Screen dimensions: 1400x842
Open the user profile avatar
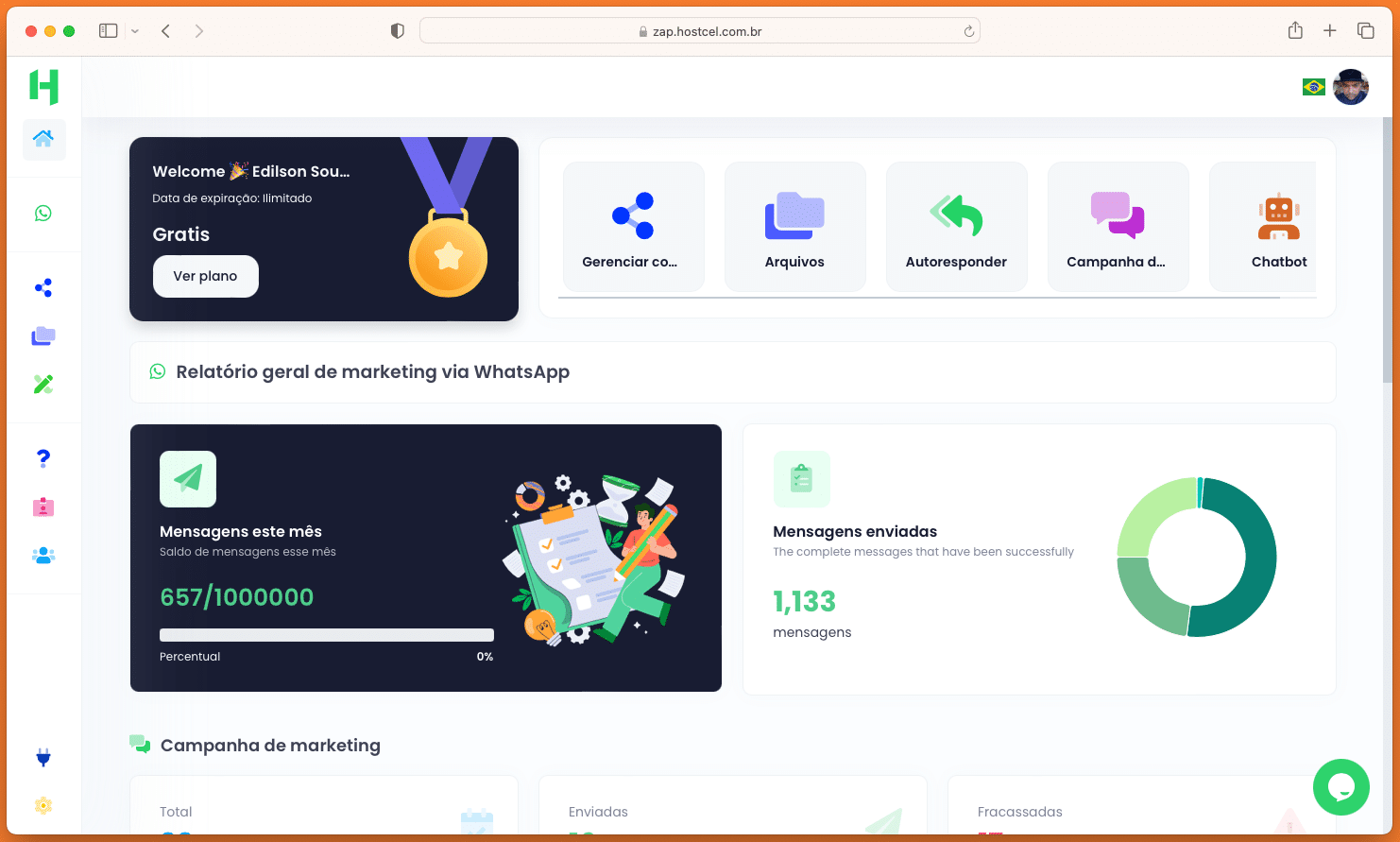[1351, 87]
